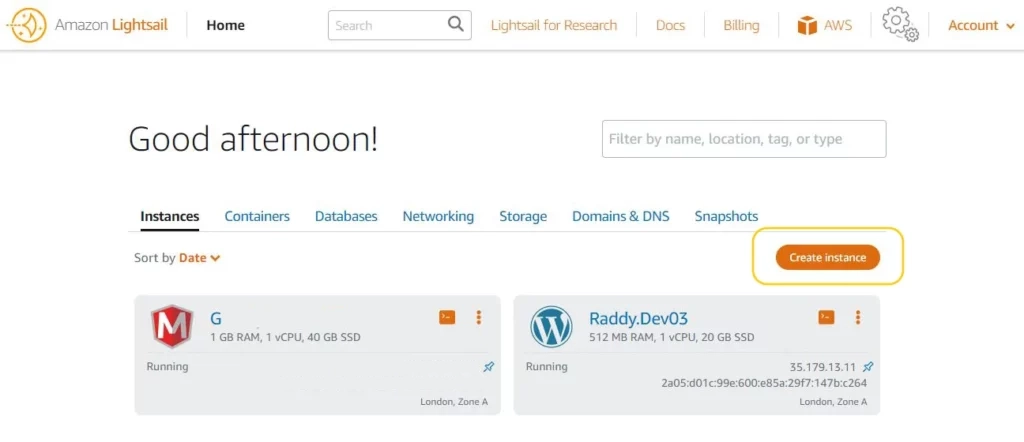Click the WordPress icon on Raddy.Dev03
Viewport: 1024px width, 442px height.
551,327
